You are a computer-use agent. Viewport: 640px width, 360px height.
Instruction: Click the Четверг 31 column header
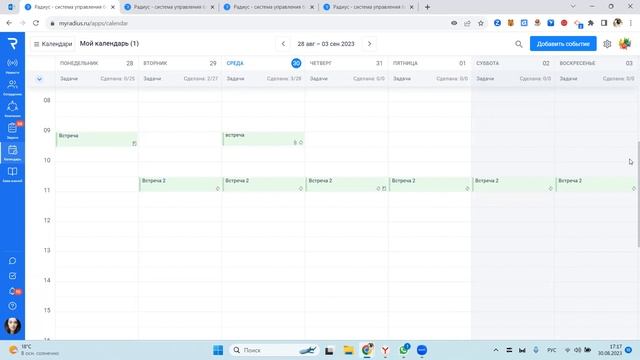click(347, 63)
